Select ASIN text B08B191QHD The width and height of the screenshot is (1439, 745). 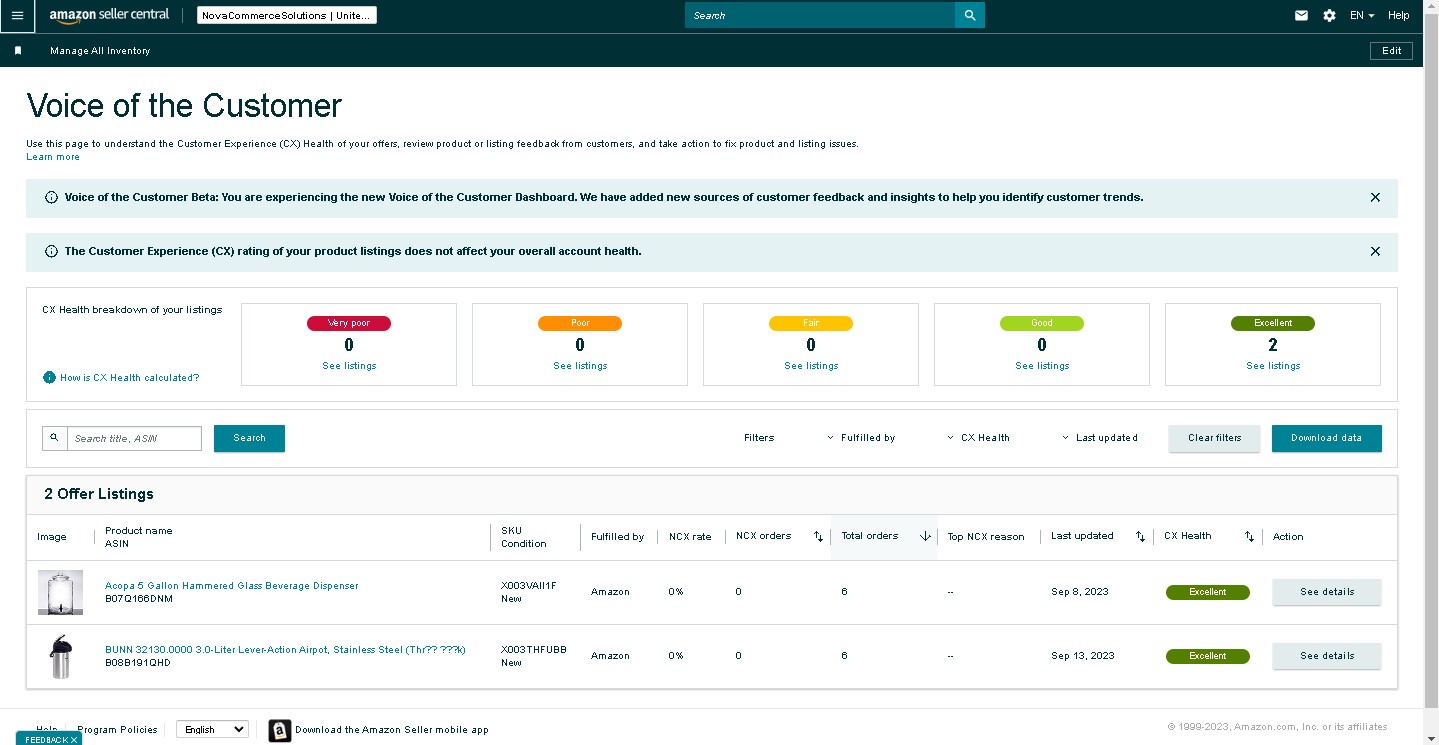click(x=138, y=663)
